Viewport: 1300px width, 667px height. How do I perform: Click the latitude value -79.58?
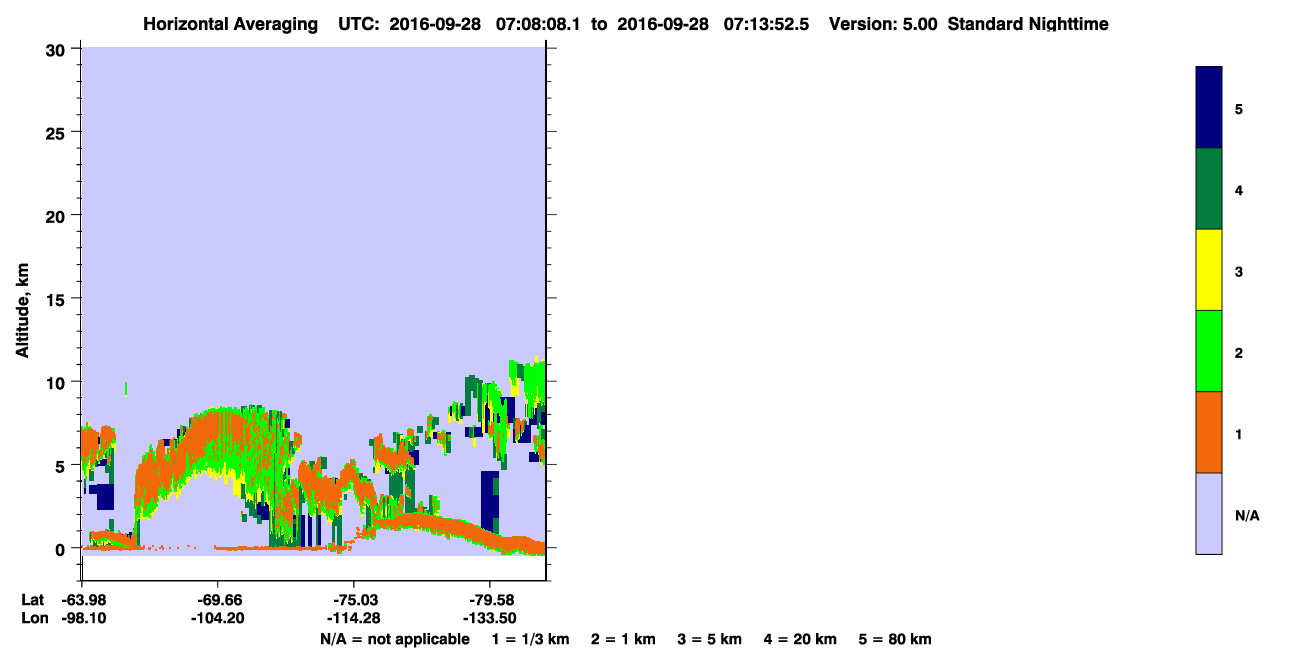490,600
